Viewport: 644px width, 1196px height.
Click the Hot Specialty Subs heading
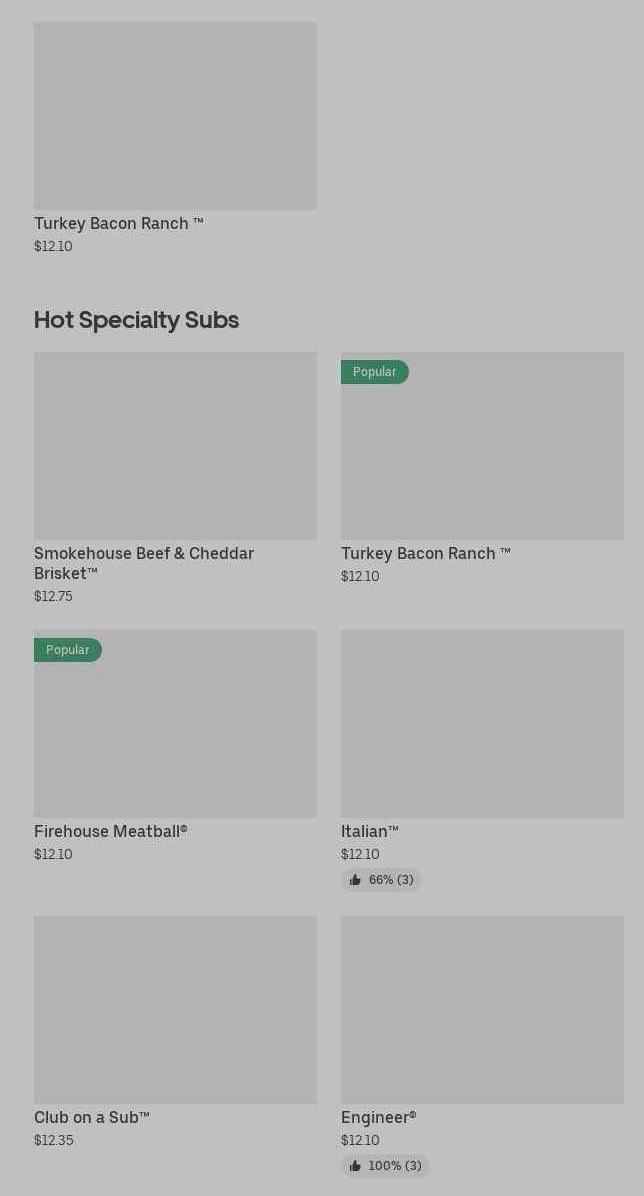coord(136,320)
